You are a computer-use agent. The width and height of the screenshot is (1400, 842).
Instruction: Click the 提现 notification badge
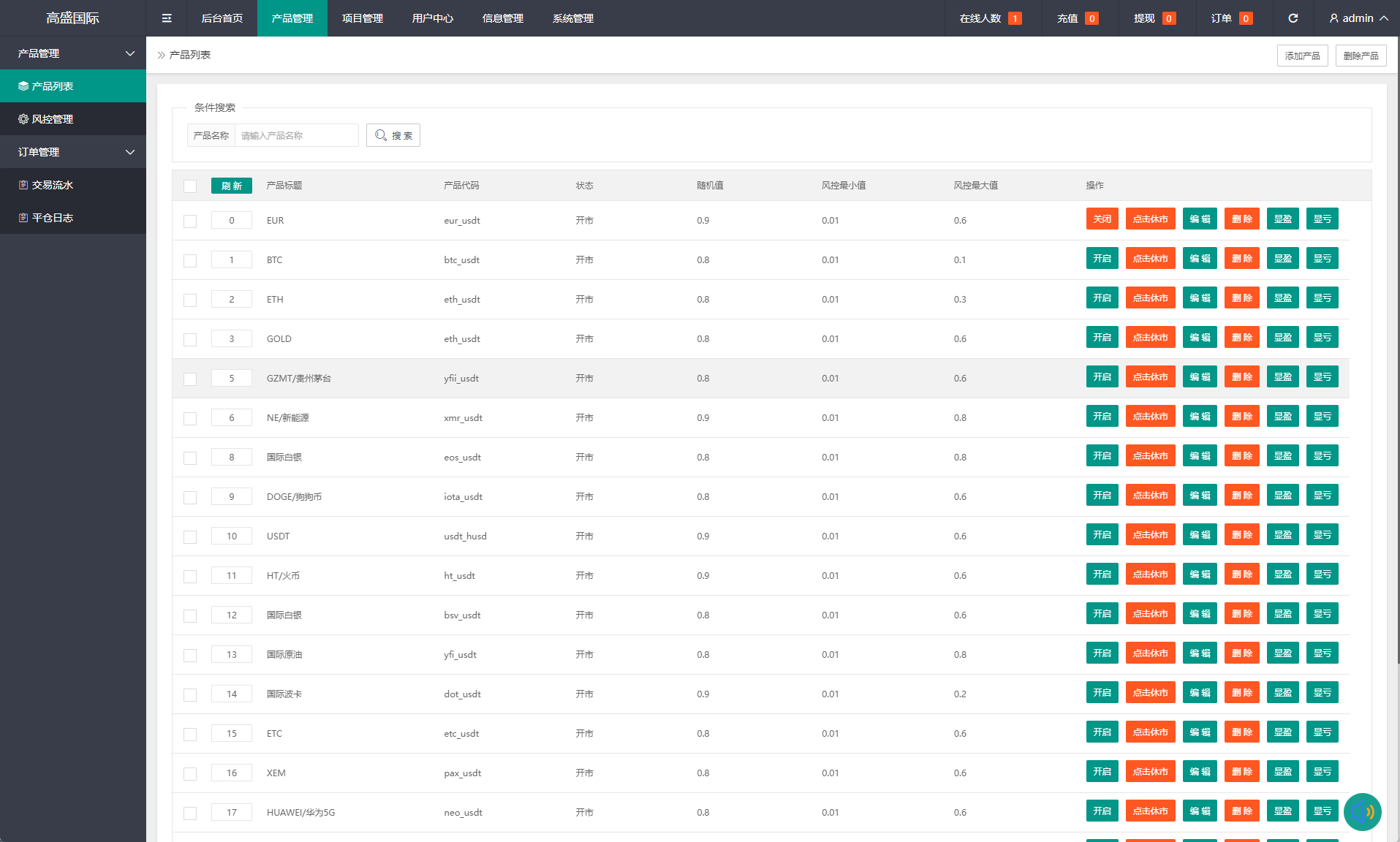click(x=1169, y=18)
